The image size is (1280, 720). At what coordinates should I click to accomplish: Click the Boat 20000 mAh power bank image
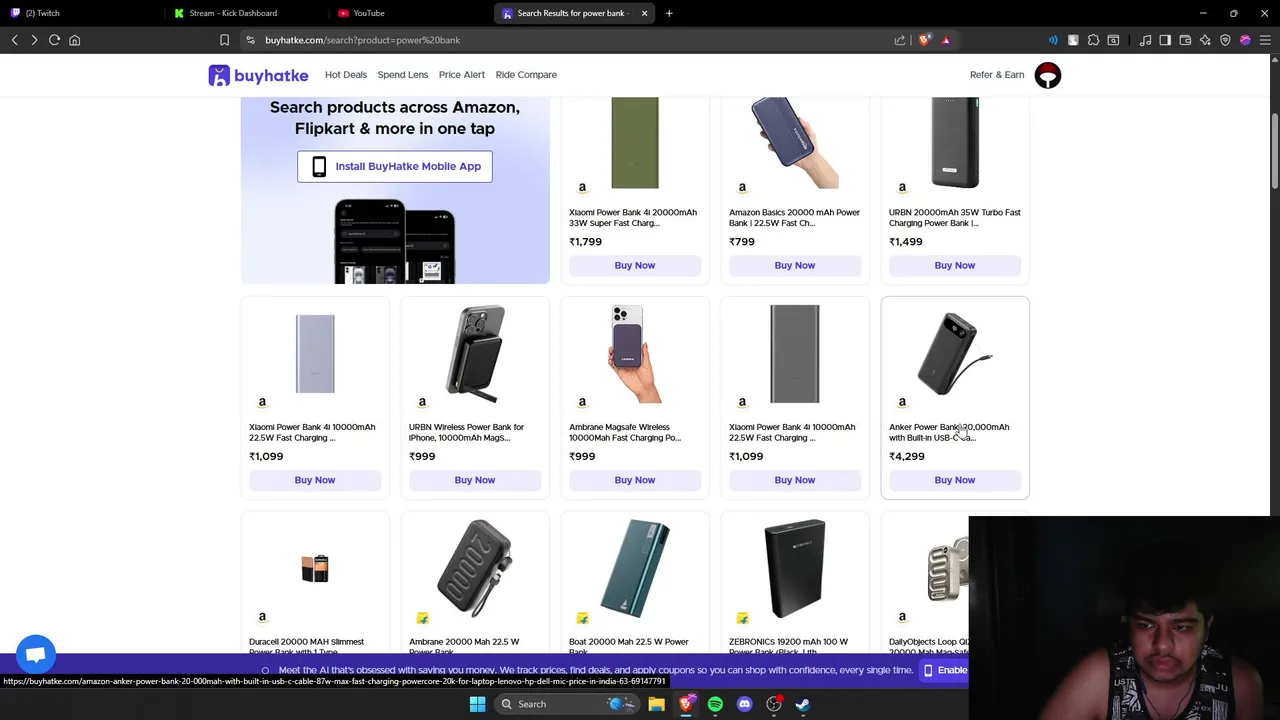[635, 568]
